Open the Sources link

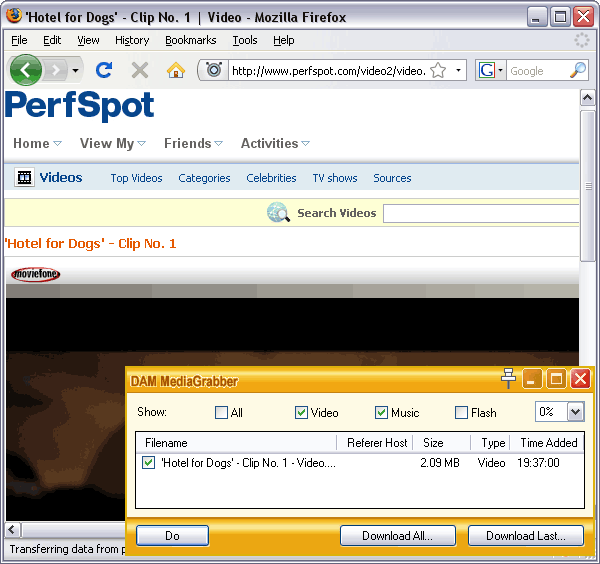point(392,178)
